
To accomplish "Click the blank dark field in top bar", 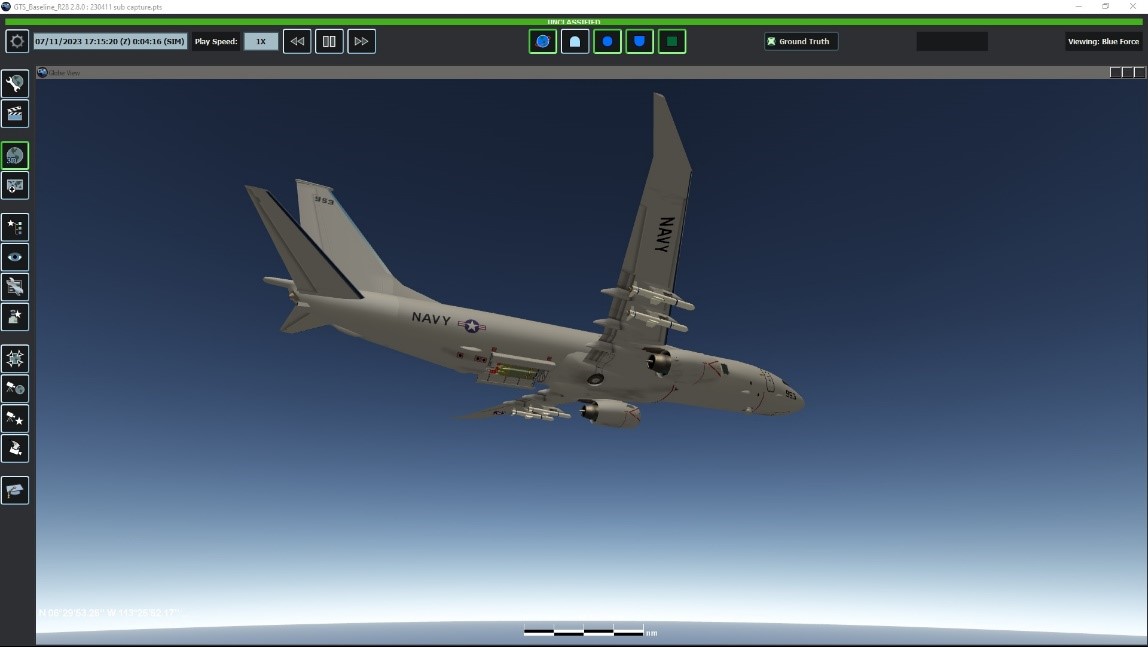I will [x=952, y=42].
